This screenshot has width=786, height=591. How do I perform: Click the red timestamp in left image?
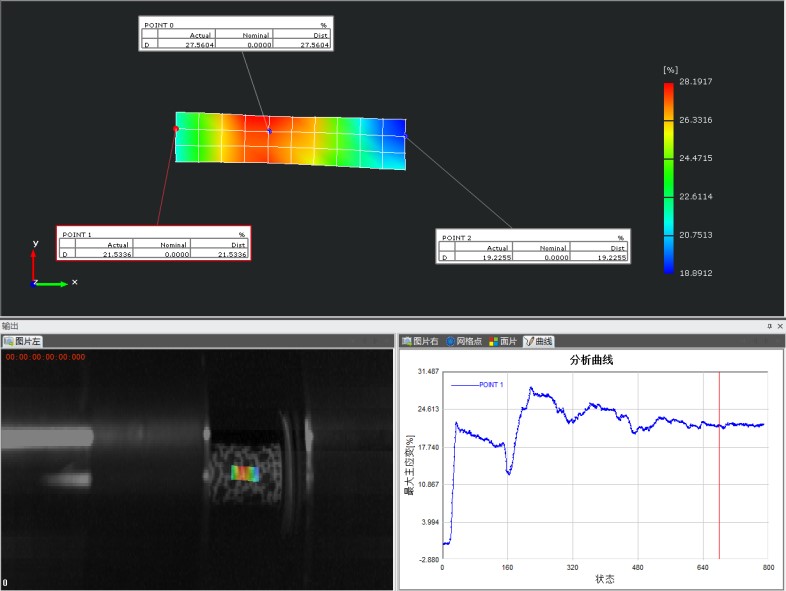click(45, 357)
